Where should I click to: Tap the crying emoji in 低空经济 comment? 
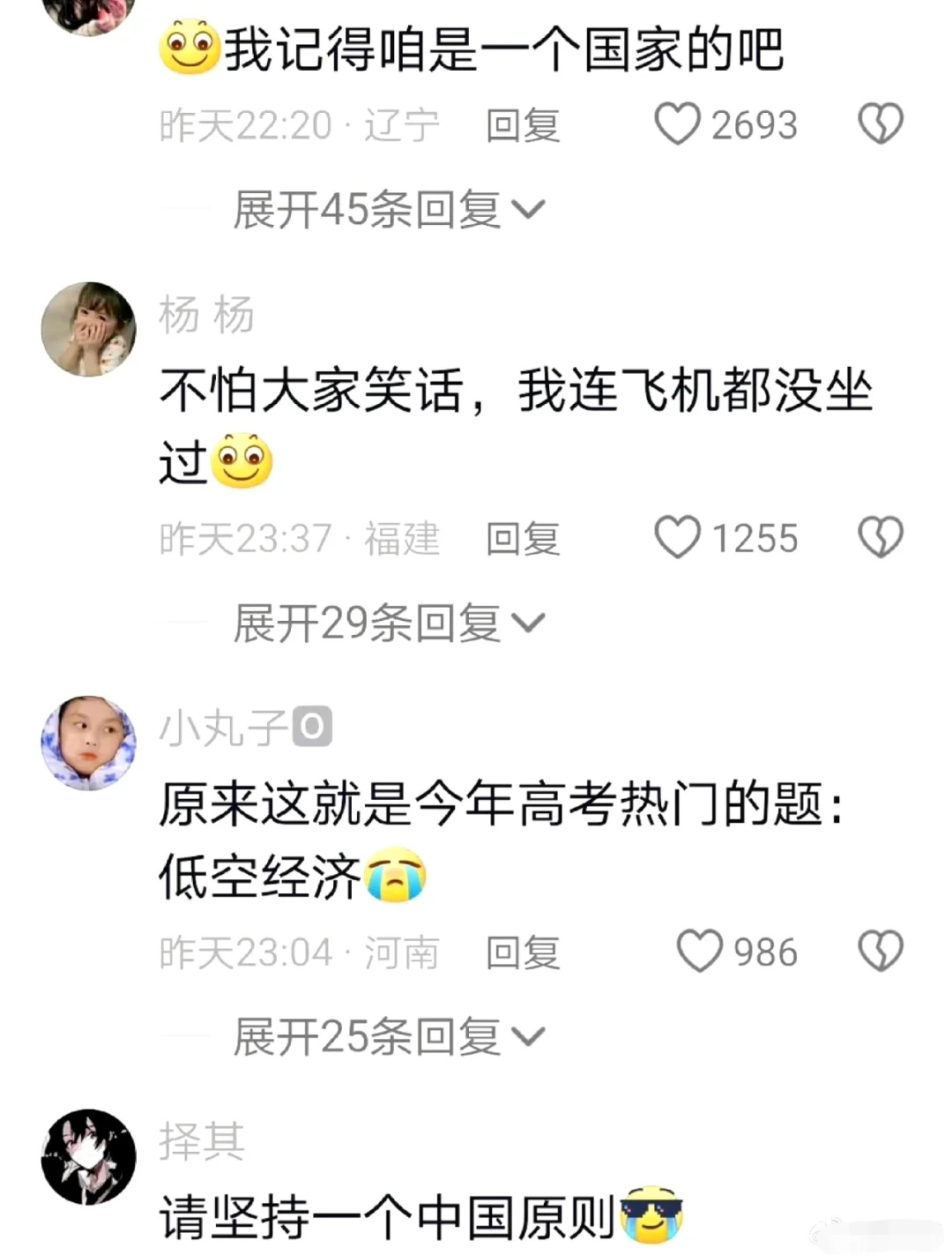tap(396, 876)
